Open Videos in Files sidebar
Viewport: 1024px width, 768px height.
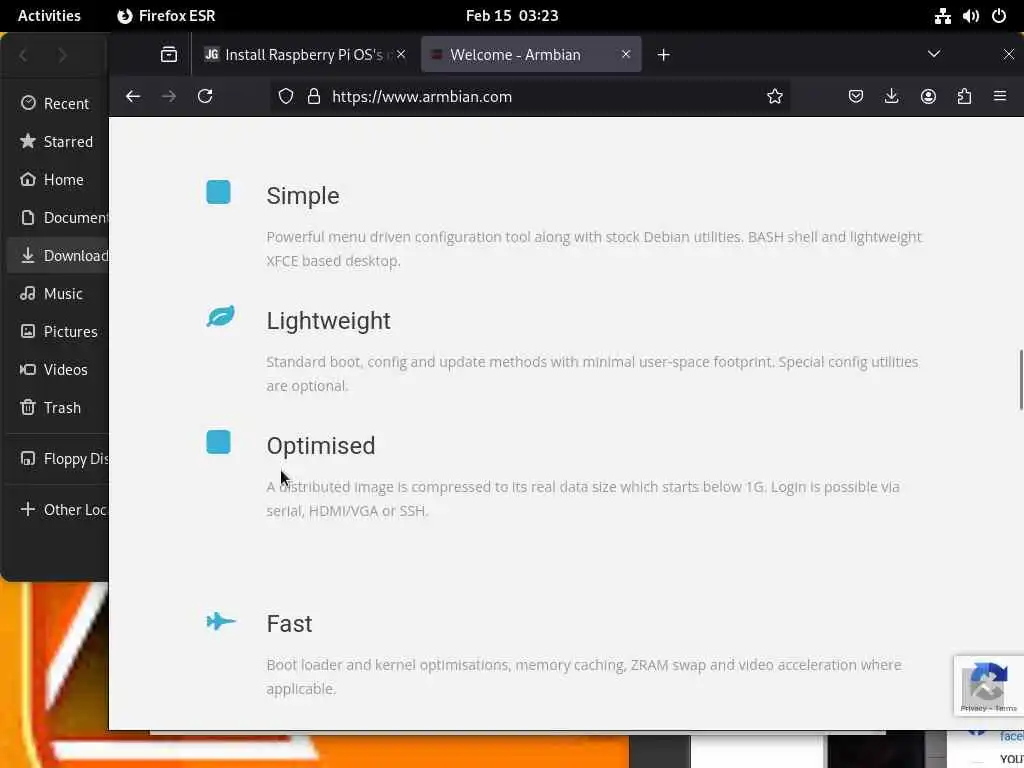(x=57, y=370)
